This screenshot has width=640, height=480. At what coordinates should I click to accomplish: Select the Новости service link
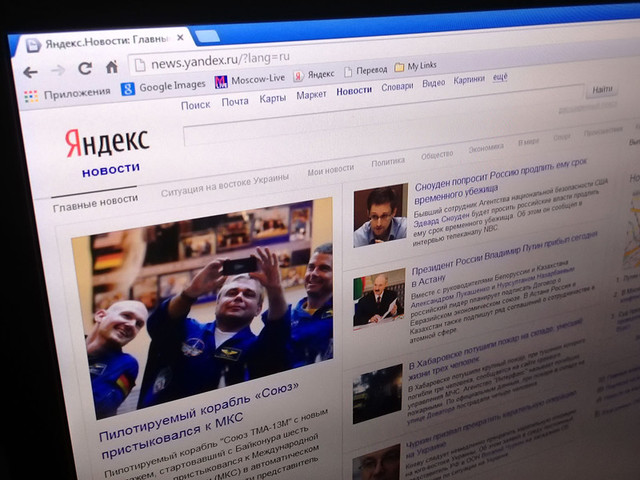pos(354,91)
